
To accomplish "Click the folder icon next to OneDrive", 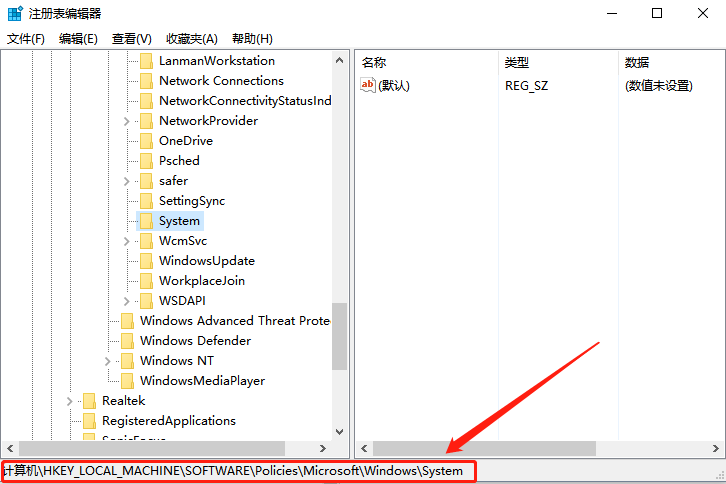I will (146, 141).
